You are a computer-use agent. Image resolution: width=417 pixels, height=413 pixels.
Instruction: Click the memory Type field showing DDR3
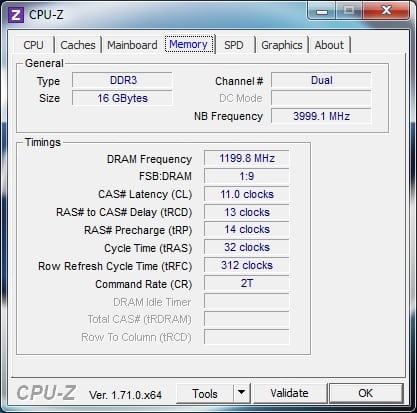tap(122, 80)
